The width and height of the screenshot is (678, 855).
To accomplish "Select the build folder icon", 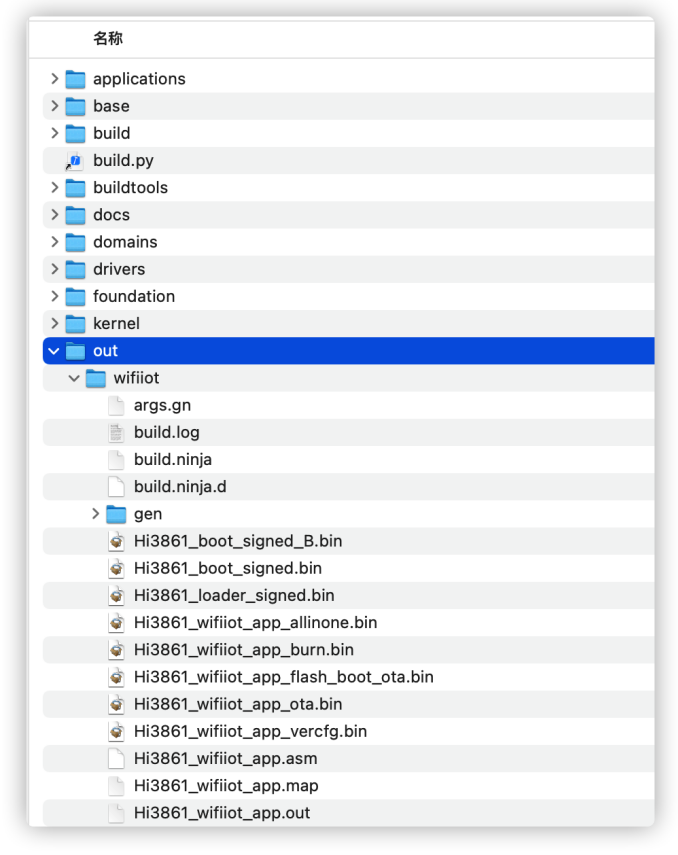I will coord(75,134).
